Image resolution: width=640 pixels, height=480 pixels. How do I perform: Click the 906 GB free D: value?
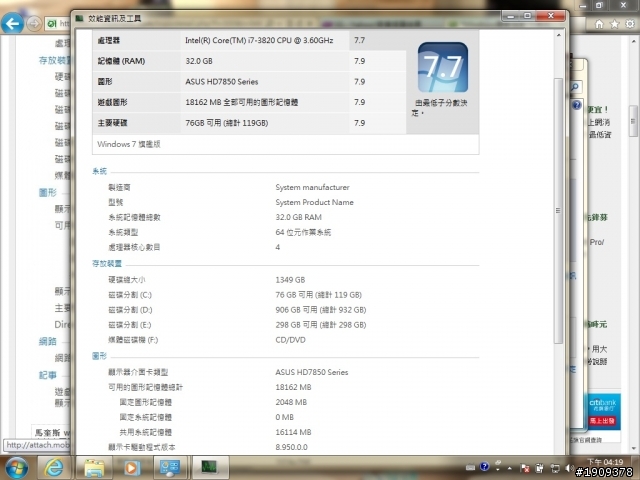coord(320,310)
